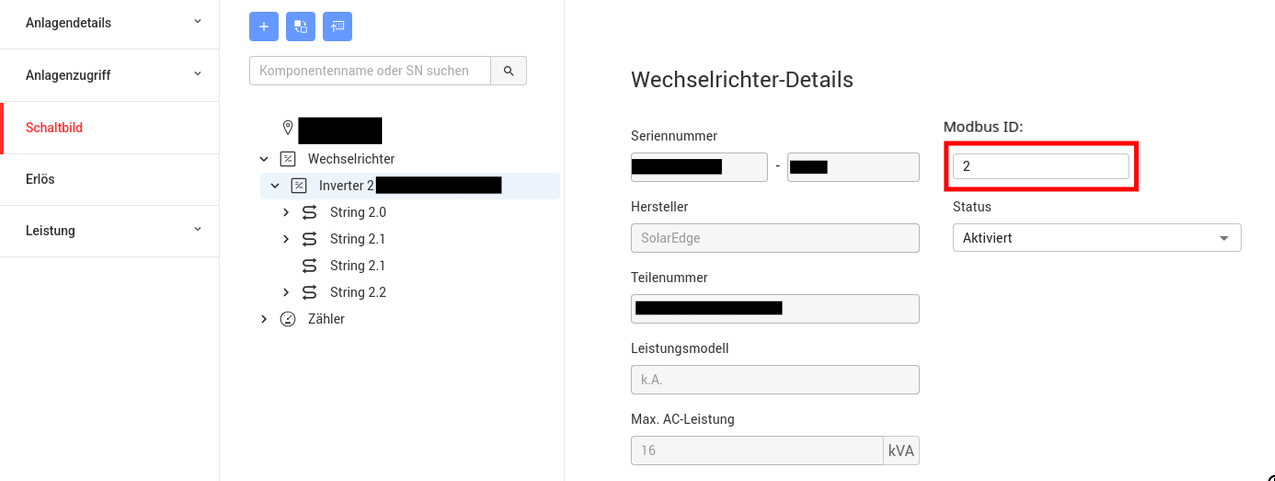Viewport: 1275px width, 481px height.
Task: Expand the Zähler tree node
Action: [264, 319]
